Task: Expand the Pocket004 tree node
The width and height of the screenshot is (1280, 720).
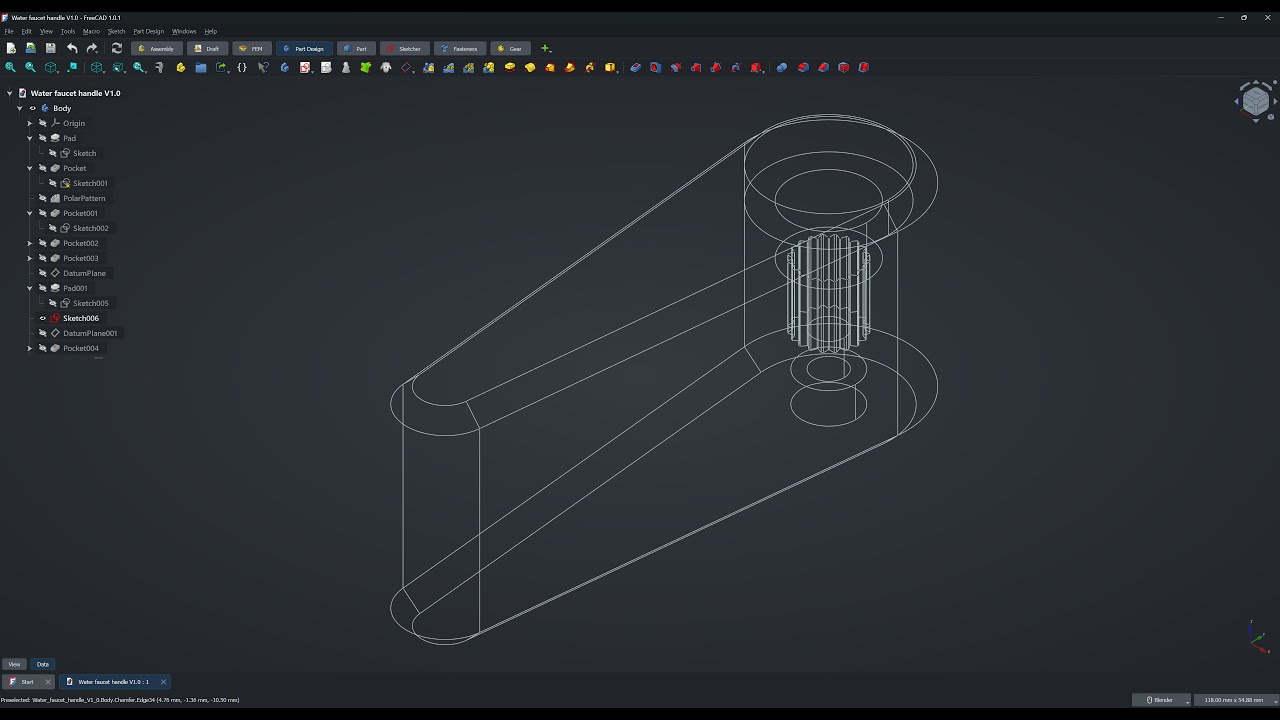Action: point(30,348)
